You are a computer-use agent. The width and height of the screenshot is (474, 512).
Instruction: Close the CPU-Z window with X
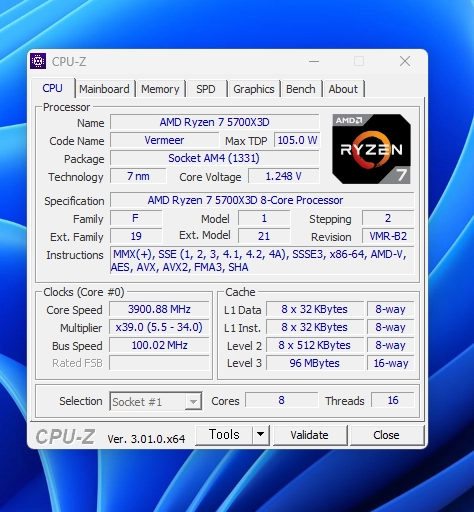point(405,61)
